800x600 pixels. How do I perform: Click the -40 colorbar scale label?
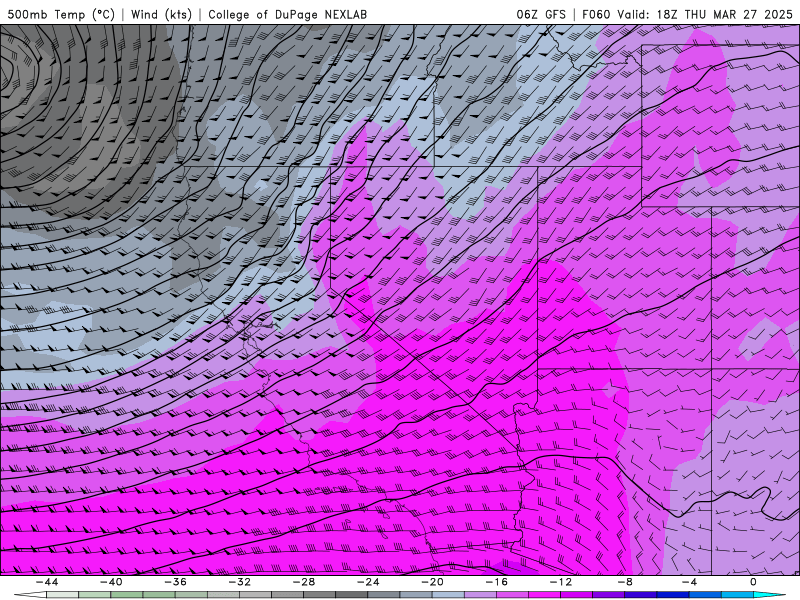point(111,582)
